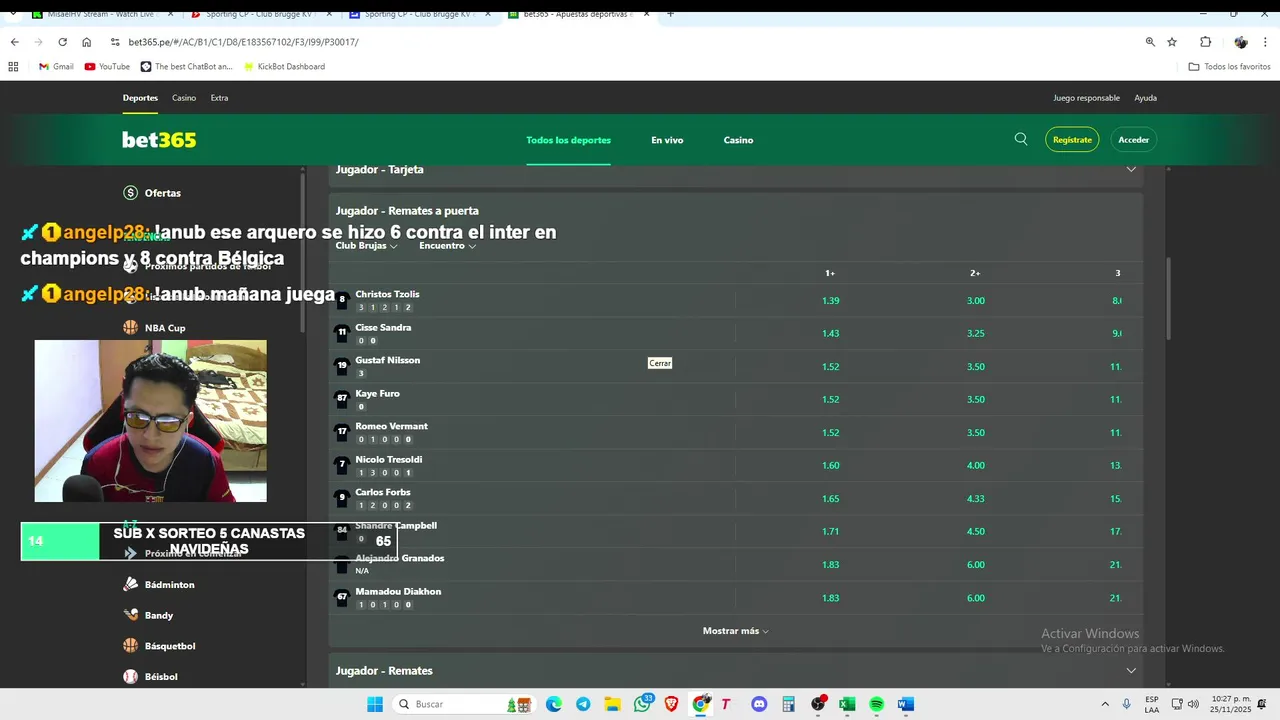Open Excel from the taskbar
Image resolution: width=1280 pixels, height=720 pixels.
click(847, 704)
